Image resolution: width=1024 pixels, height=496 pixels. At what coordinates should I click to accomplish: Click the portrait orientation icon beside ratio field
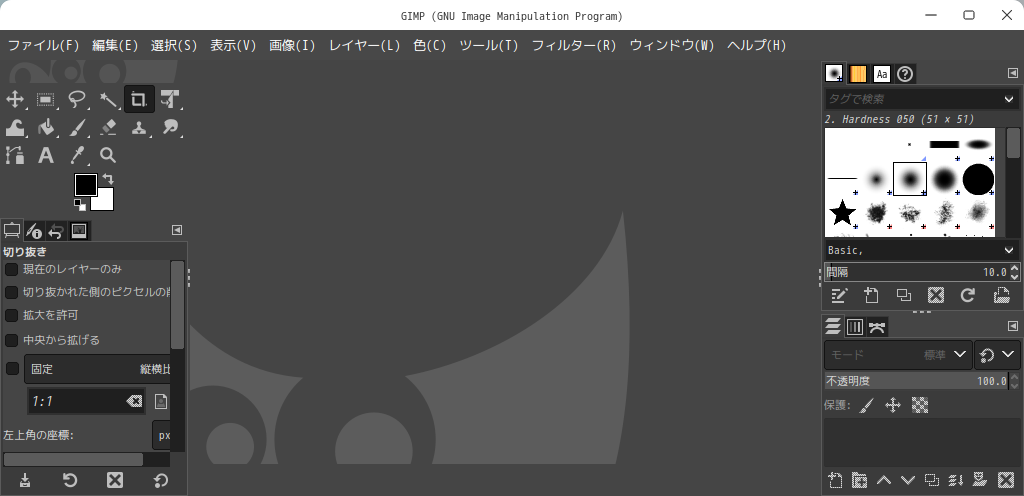(x=161, y=401)
